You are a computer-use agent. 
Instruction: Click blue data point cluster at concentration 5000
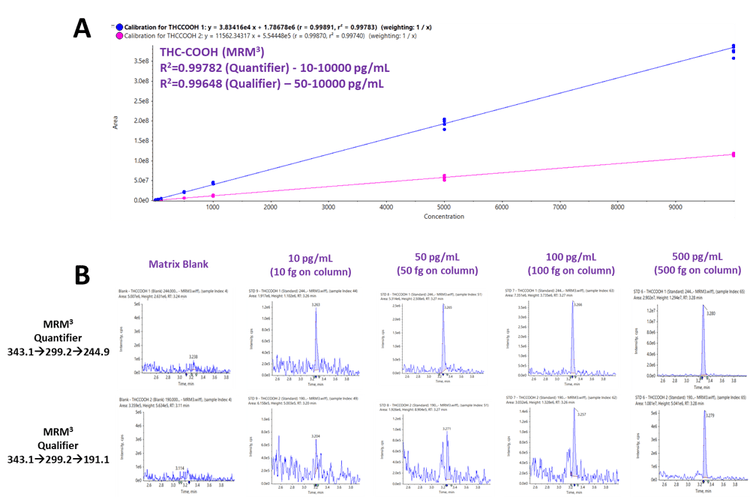[445, 124]
